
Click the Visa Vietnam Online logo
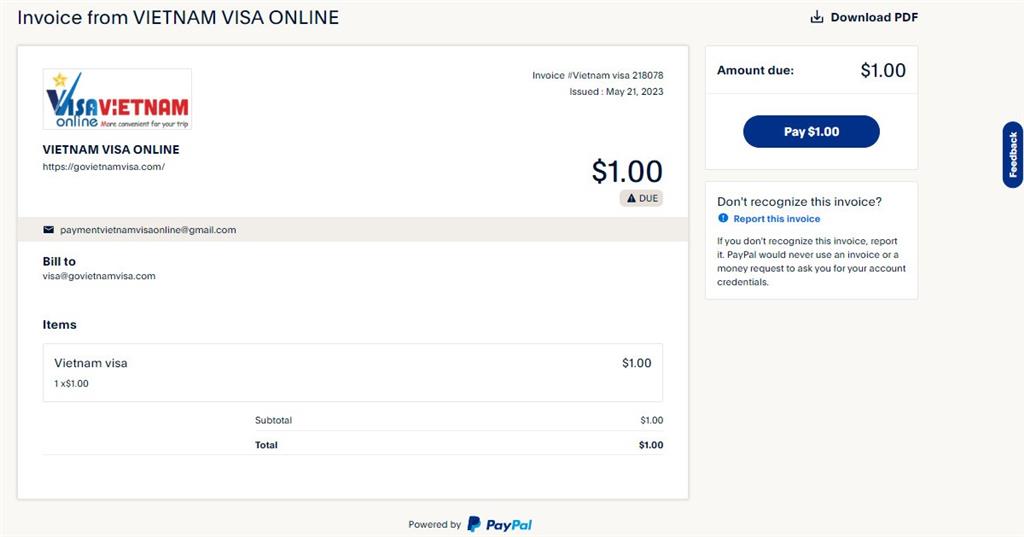118,99
